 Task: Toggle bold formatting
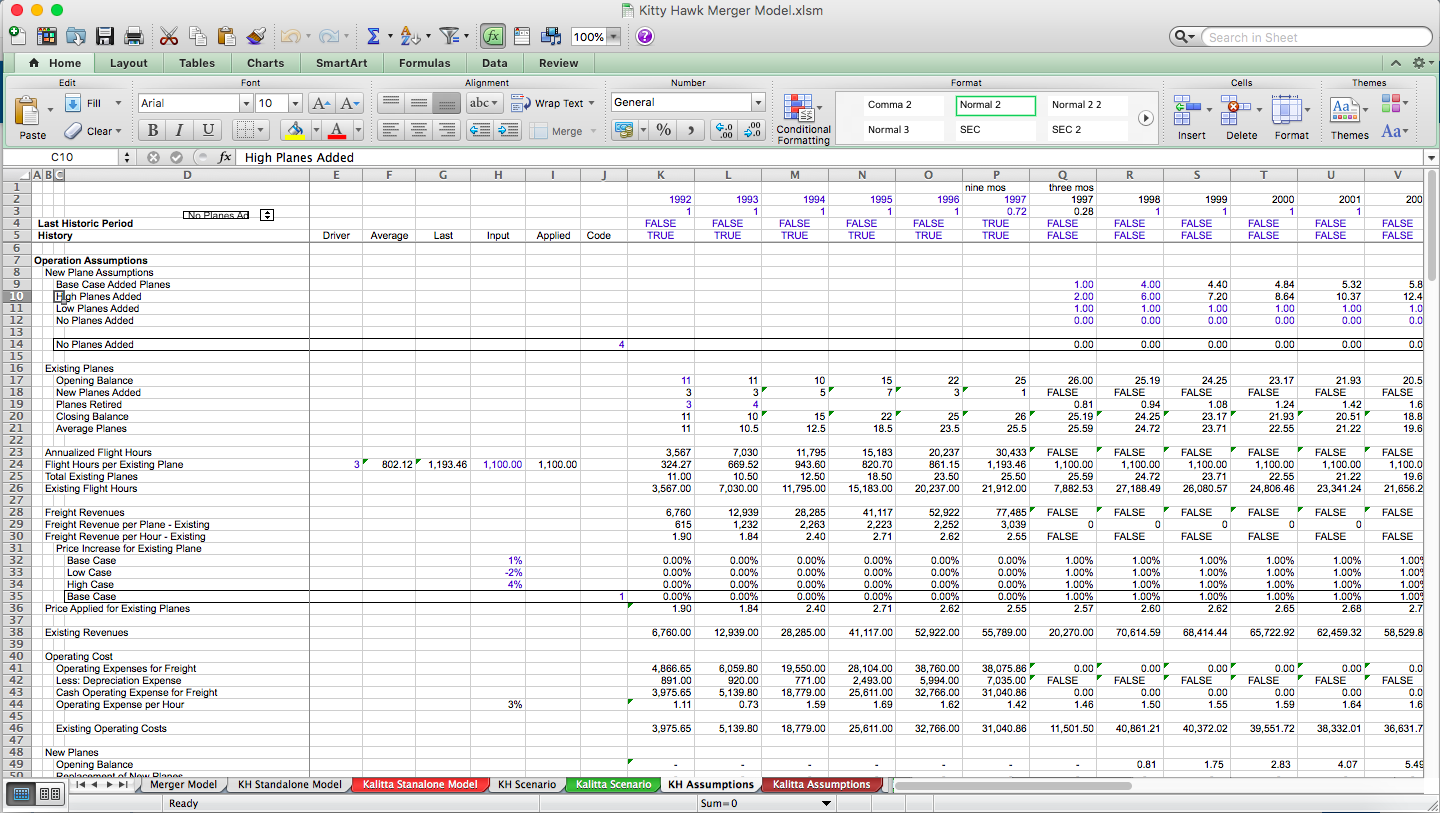pos(151,130)
